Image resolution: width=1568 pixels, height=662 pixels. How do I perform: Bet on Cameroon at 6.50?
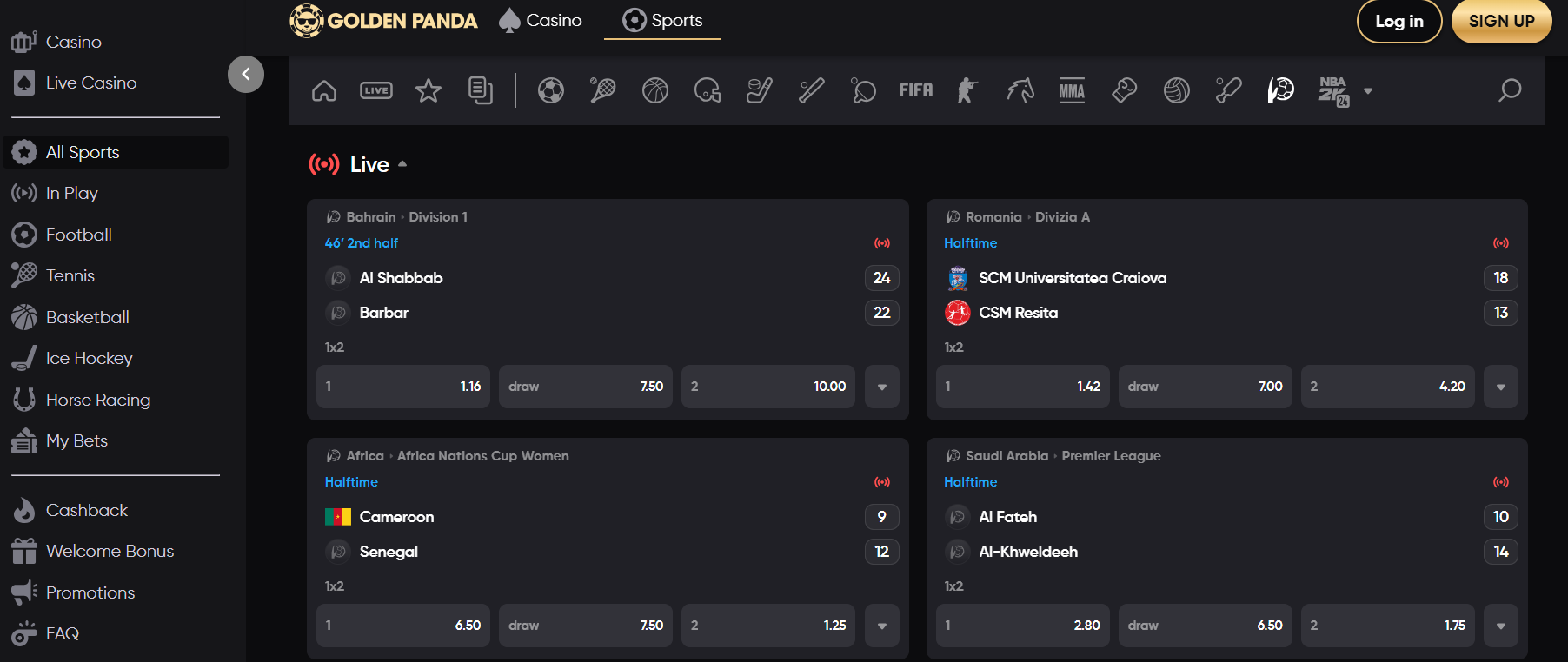(403, 626)
